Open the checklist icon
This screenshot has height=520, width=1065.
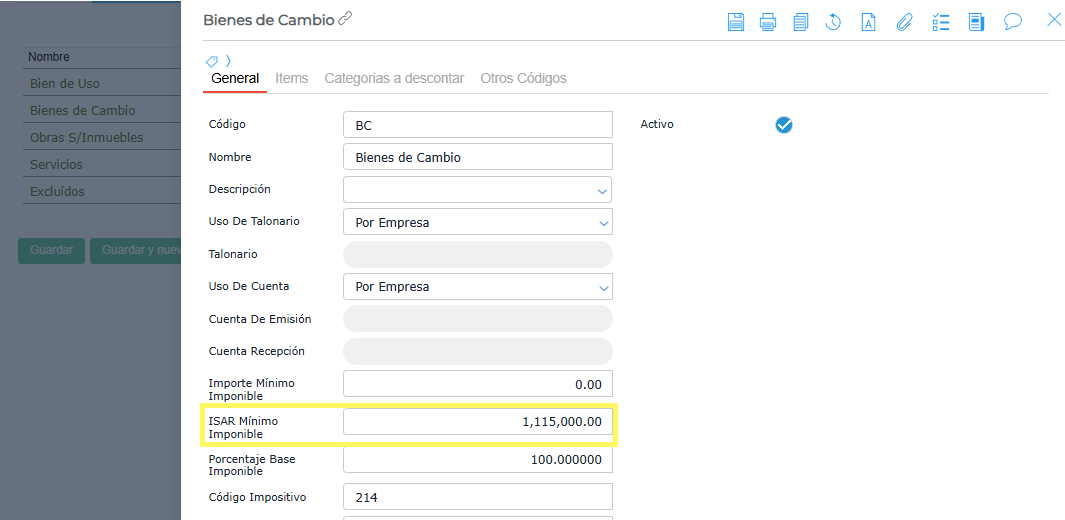tap(940, 22)
